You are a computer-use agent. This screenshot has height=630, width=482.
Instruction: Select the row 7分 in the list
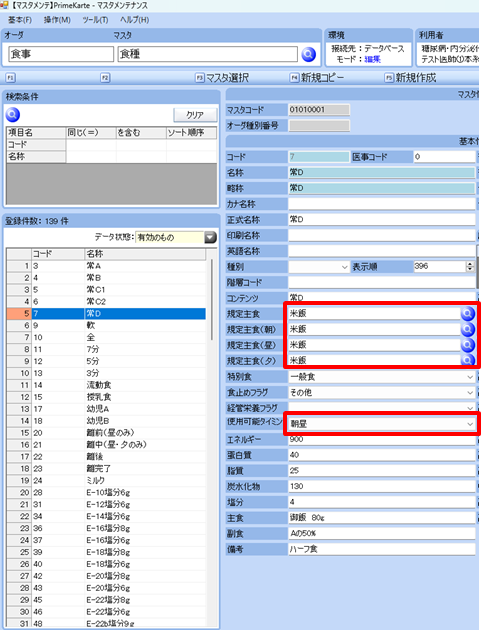[x=106, y=350]
